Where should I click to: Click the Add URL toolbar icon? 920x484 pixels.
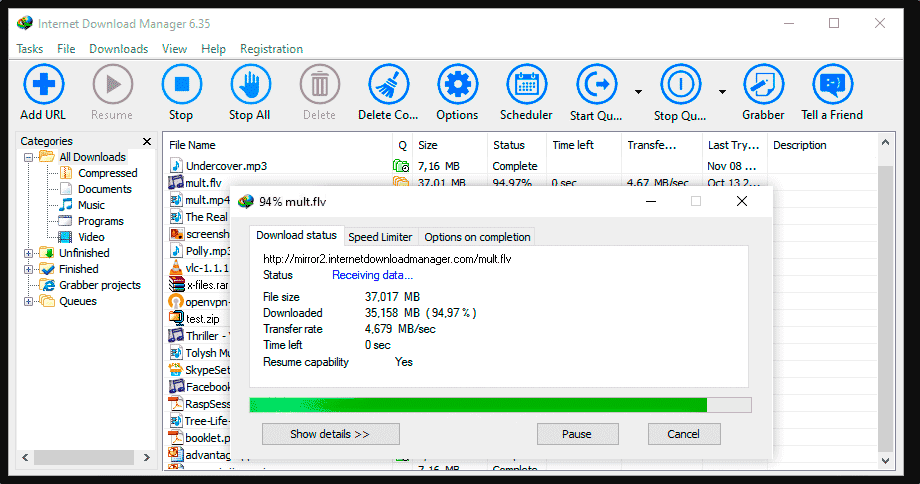tap(44, 85)
